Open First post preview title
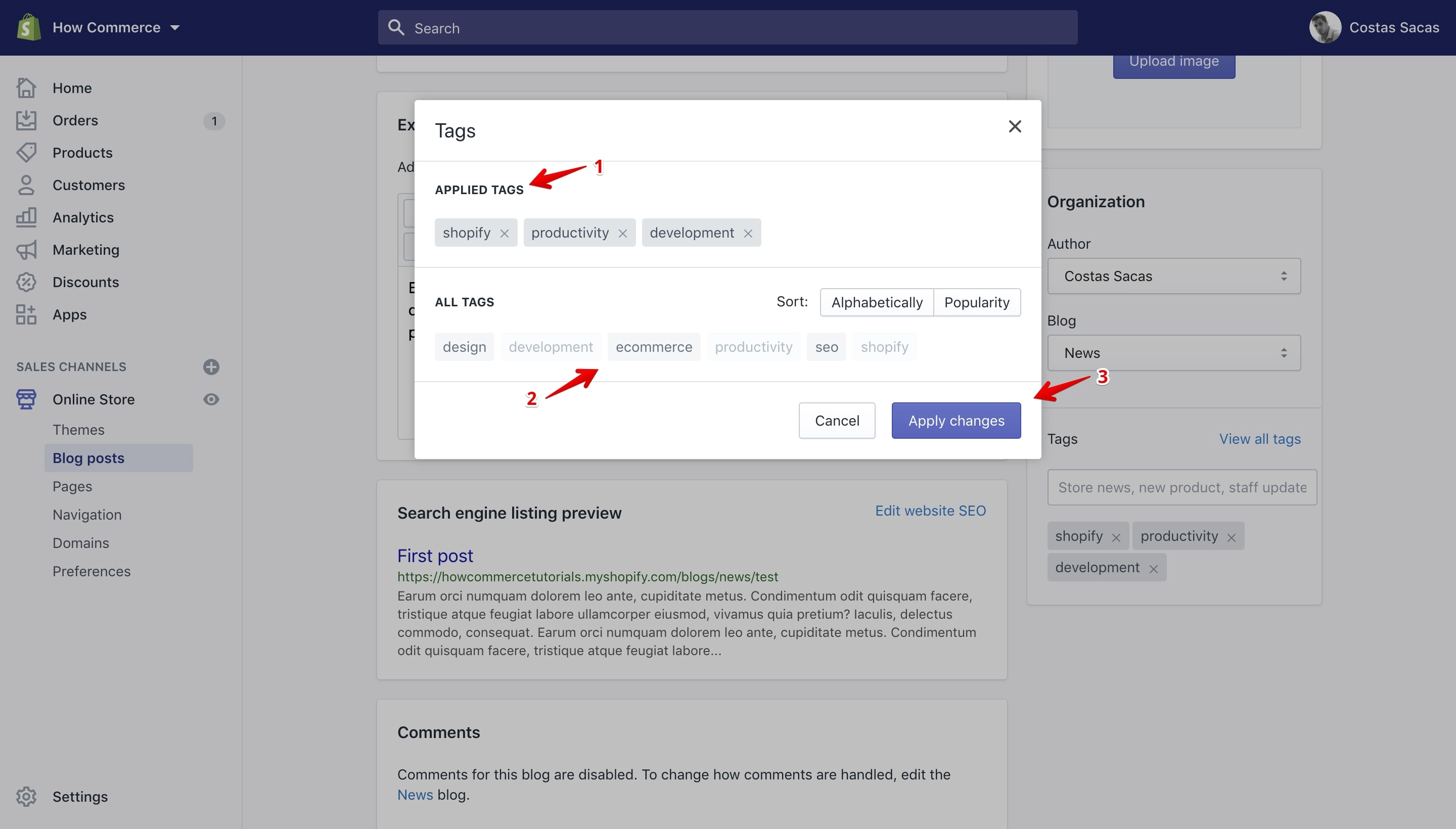1456x829 pixels. pyautogui.click(x=435, y=556)
